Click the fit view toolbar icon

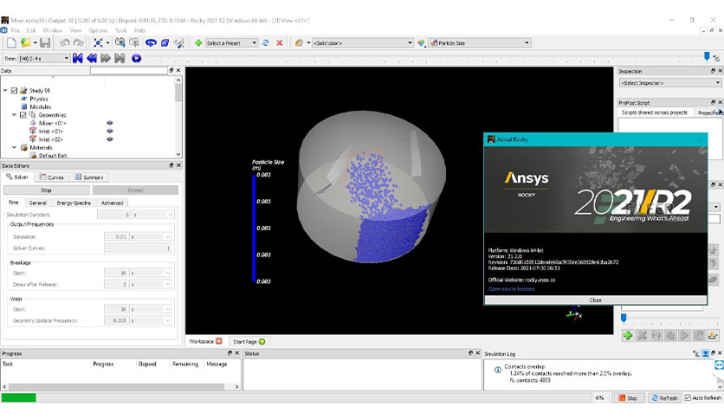(x=100, y=43)
